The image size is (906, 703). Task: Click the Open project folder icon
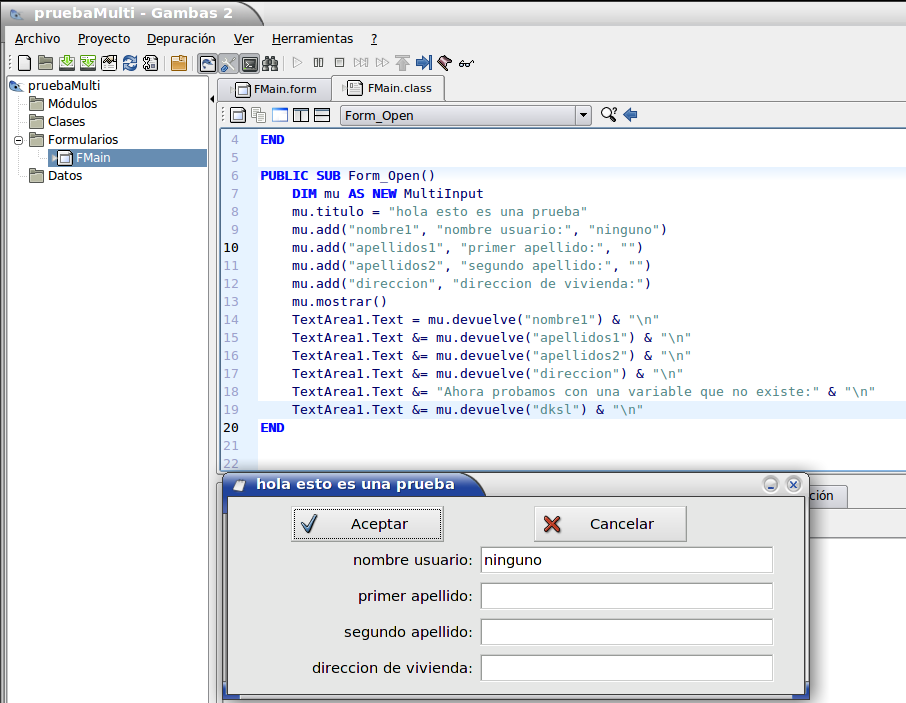pyautogui.click(x=45, y=63)
